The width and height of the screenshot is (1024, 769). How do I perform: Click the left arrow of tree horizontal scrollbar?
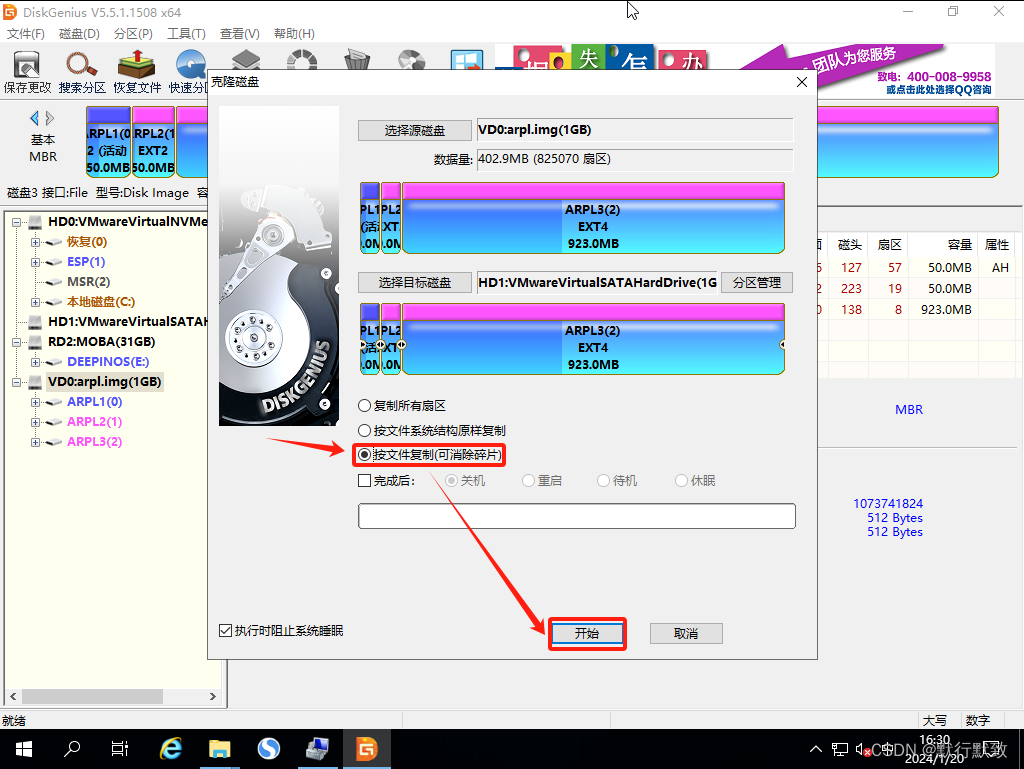pyautogui.click(x=13, y=697)
